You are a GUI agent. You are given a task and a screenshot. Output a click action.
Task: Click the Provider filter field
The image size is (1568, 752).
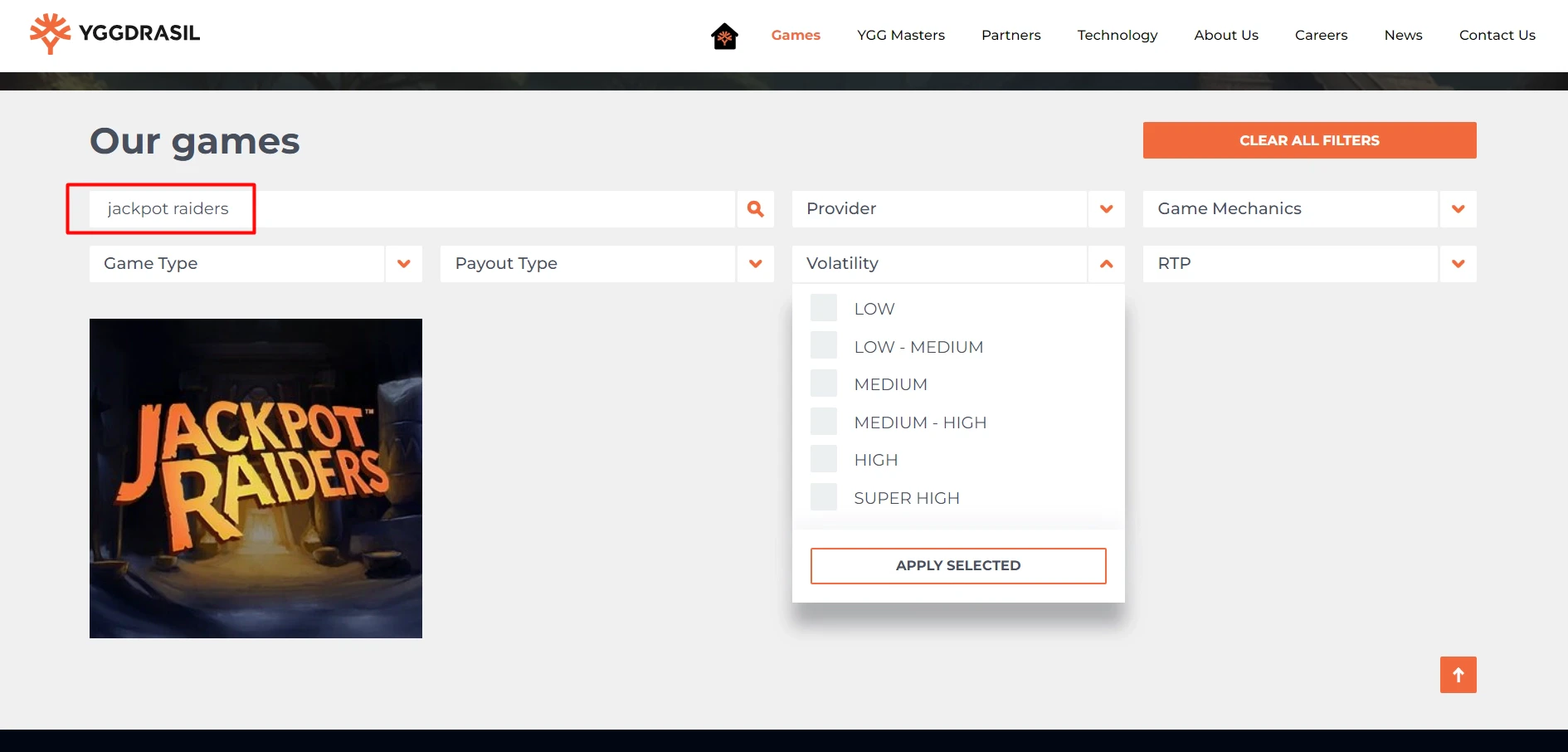939,209
